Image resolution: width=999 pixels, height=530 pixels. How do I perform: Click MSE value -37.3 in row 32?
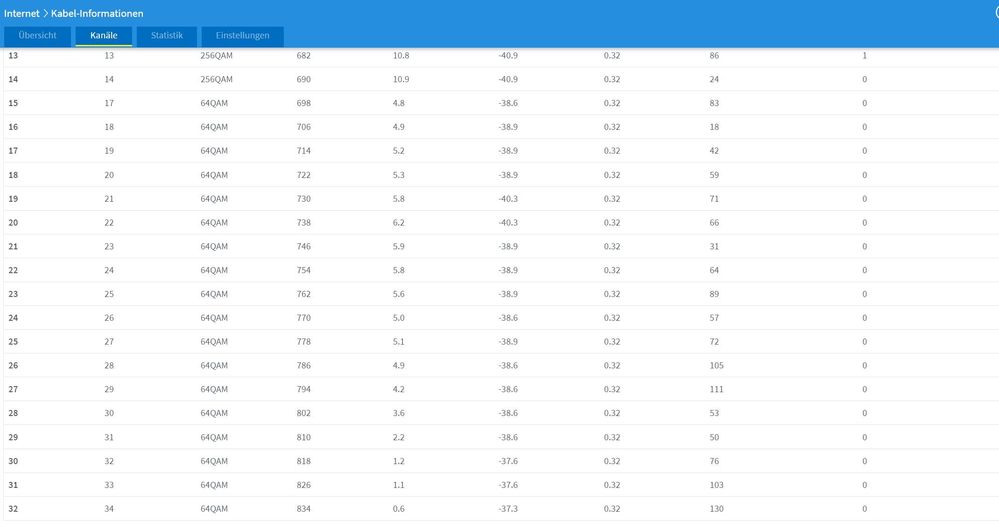point(508,509)
